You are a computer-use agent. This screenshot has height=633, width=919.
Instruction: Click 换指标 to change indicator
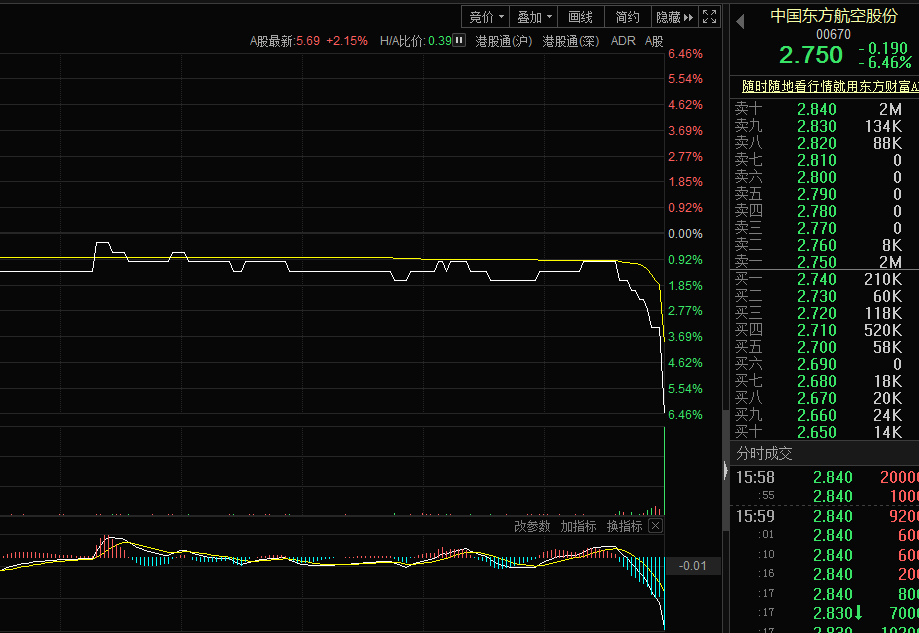pos(624,526)
